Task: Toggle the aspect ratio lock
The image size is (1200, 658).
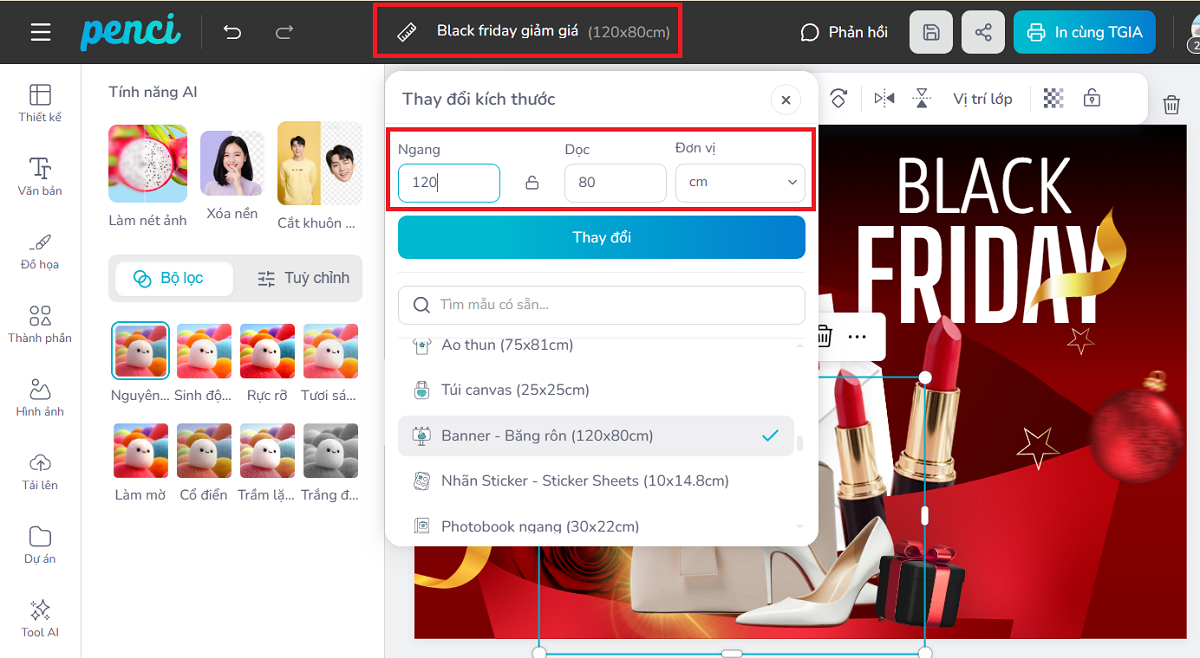Action: click(x=532, y=183)
